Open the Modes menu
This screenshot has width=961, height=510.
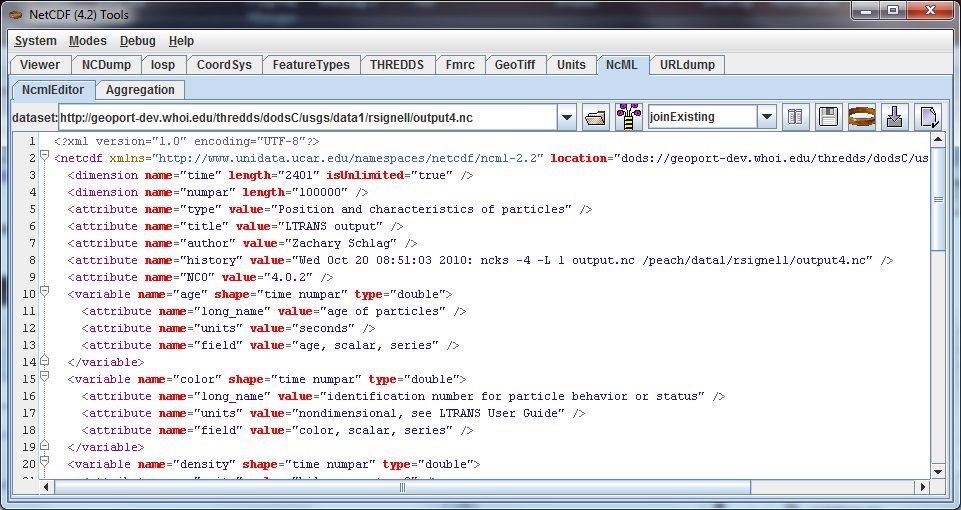[x=87, y=41]
